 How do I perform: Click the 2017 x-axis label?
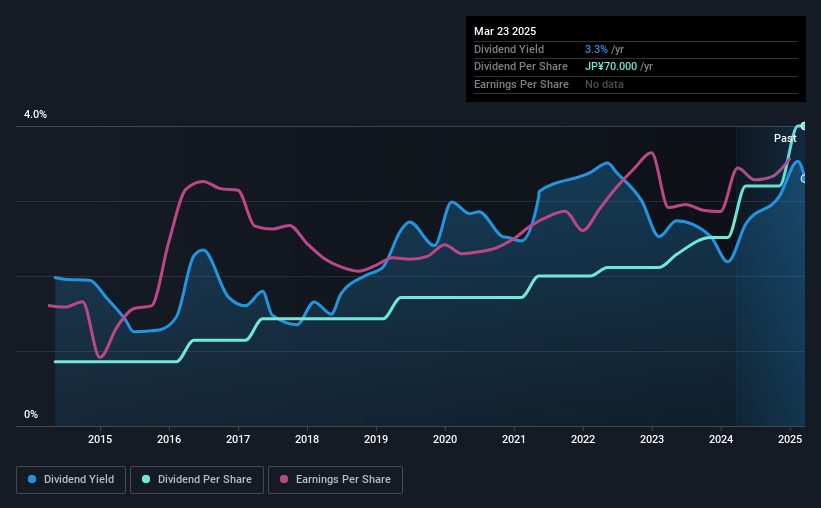[238, 439]
